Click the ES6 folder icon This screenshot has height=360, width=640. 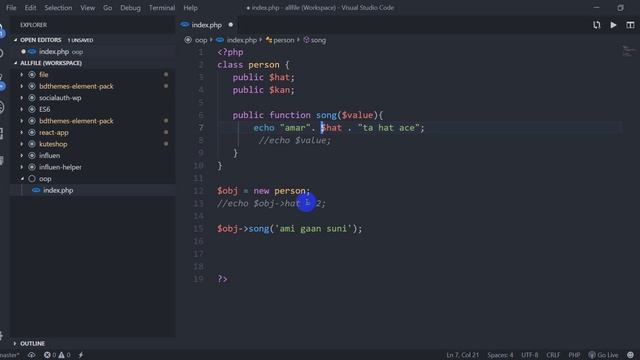32,109
